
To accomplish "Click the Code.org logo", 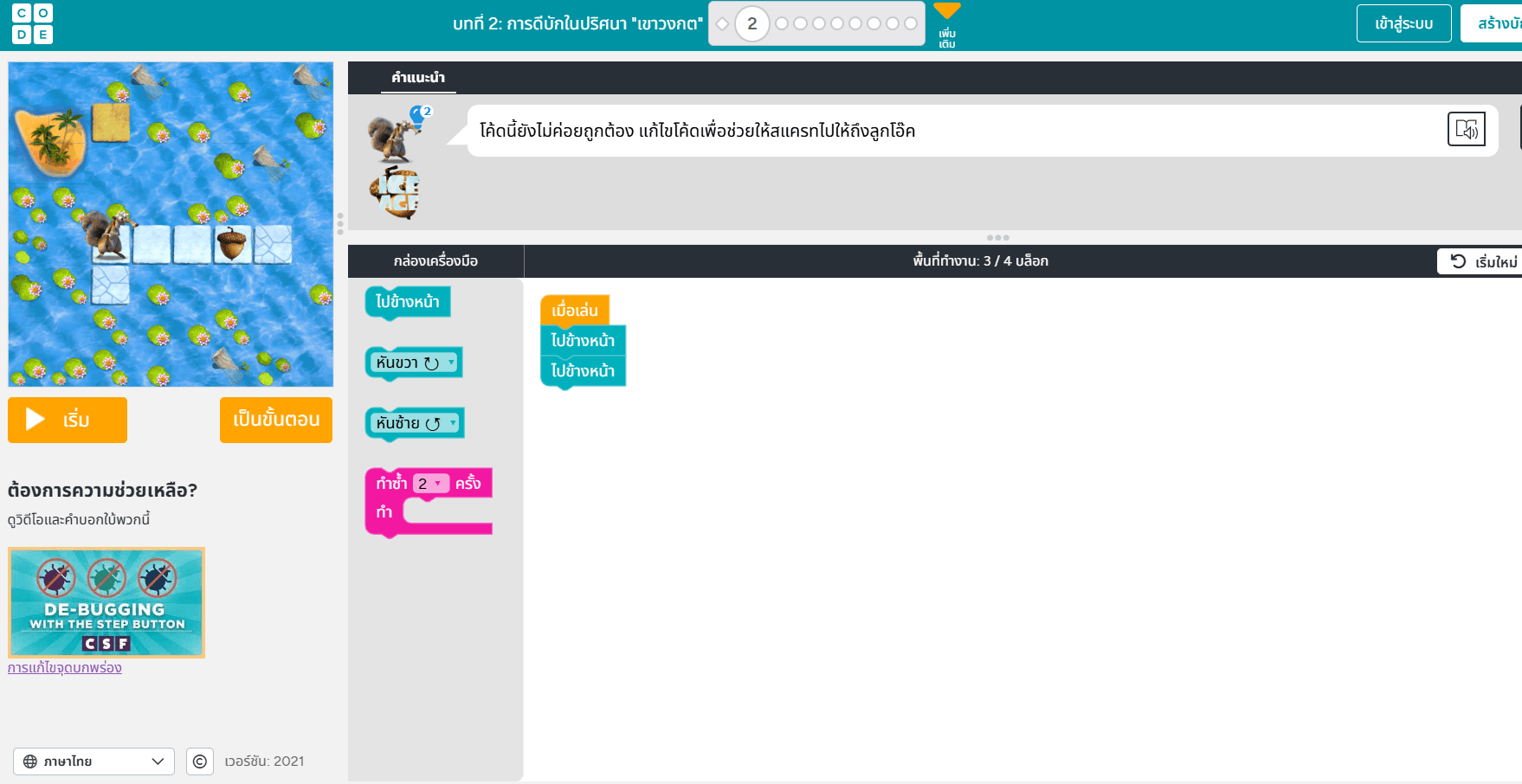I will tap(33, 23).
